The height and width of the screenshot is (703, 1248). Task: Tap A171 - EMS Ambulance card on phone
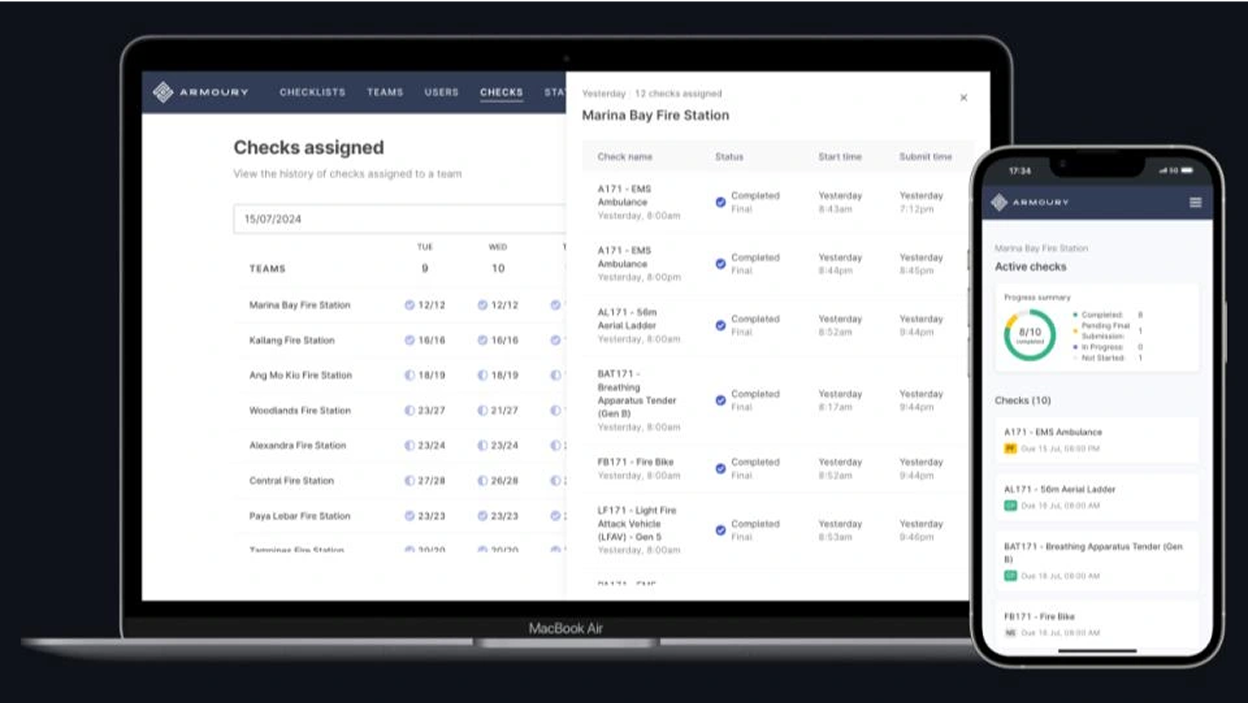click(x=1097, y=440)
